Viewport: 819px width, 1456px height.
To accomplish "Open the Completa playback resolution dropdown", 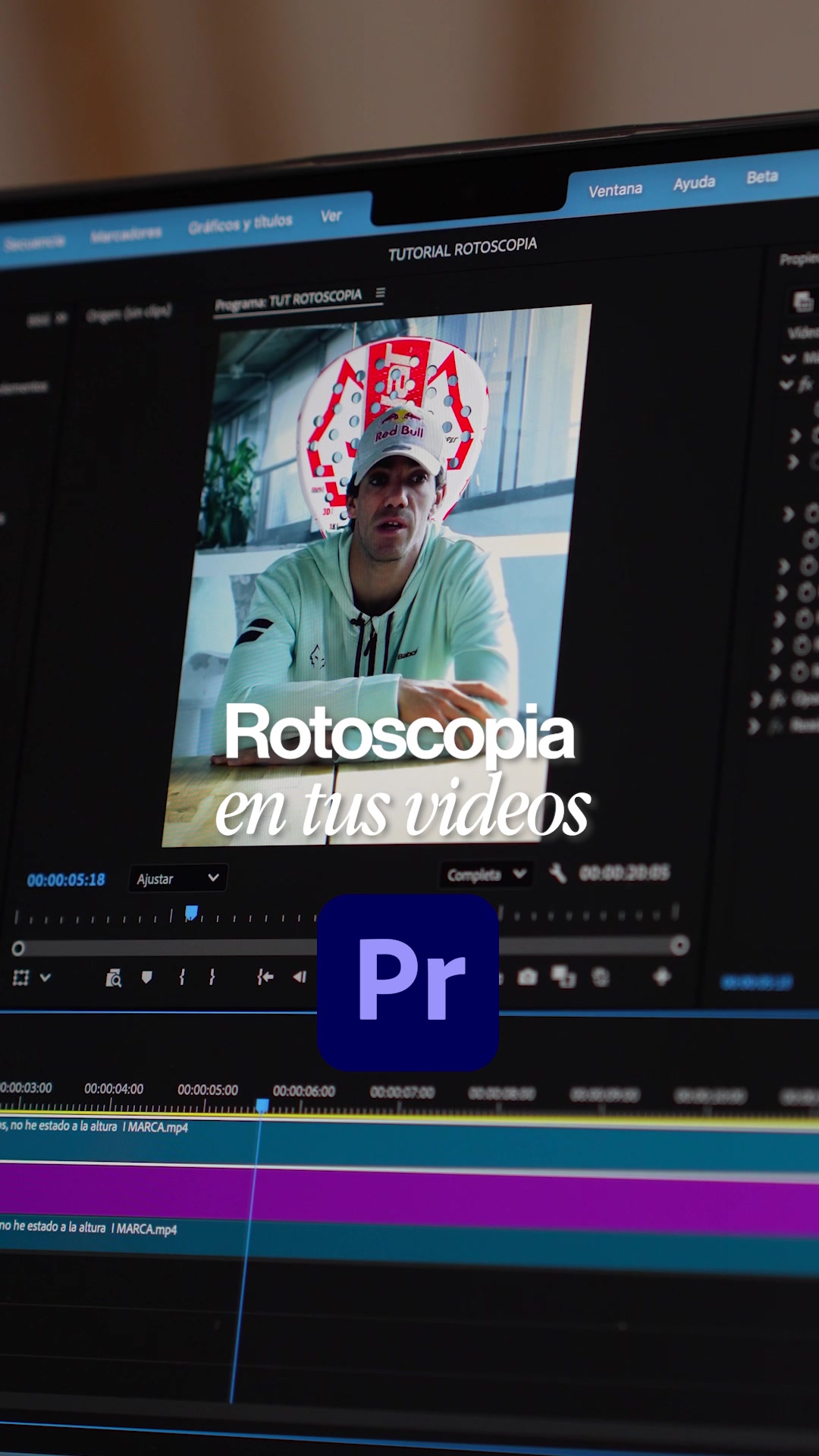I will tap(485, 874).
